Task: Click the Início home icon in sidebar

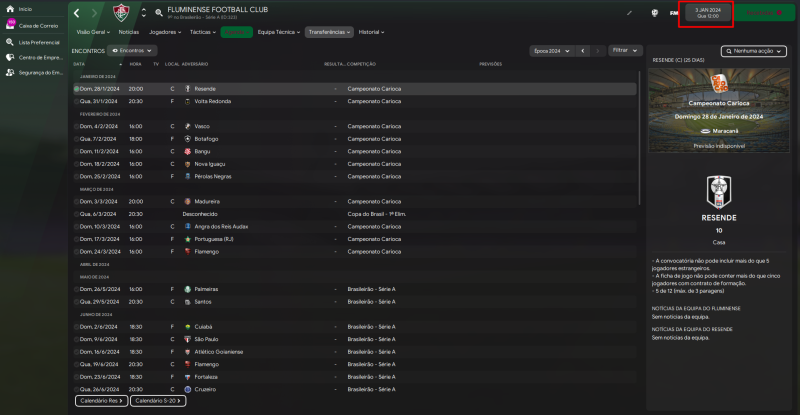Action: pyautogui.click(x=10, y=8)
